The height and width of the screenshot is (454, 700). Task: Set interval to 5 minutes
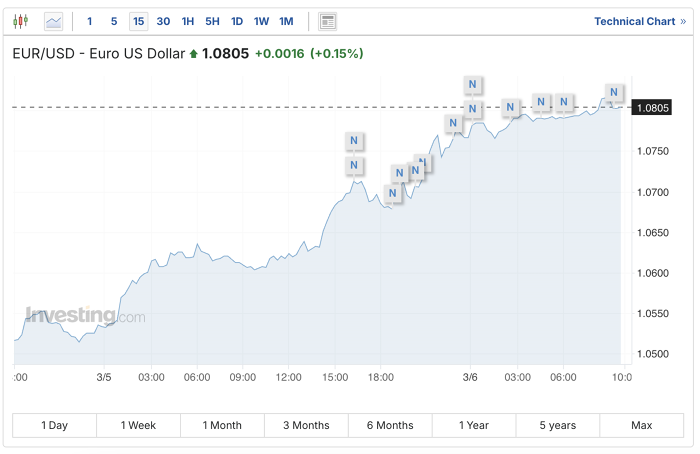click(114, 21)
